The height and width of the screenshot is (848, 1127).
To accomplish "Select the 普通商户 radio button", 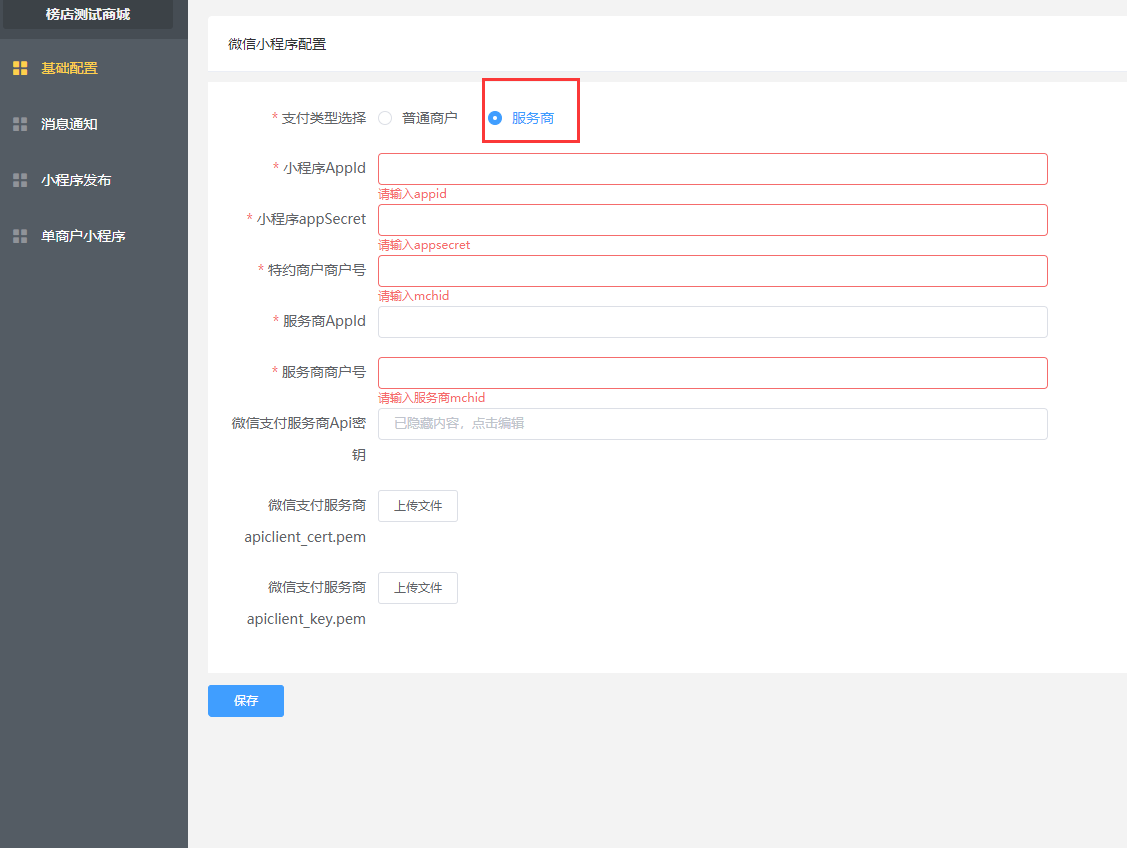I will pos(385,118).
